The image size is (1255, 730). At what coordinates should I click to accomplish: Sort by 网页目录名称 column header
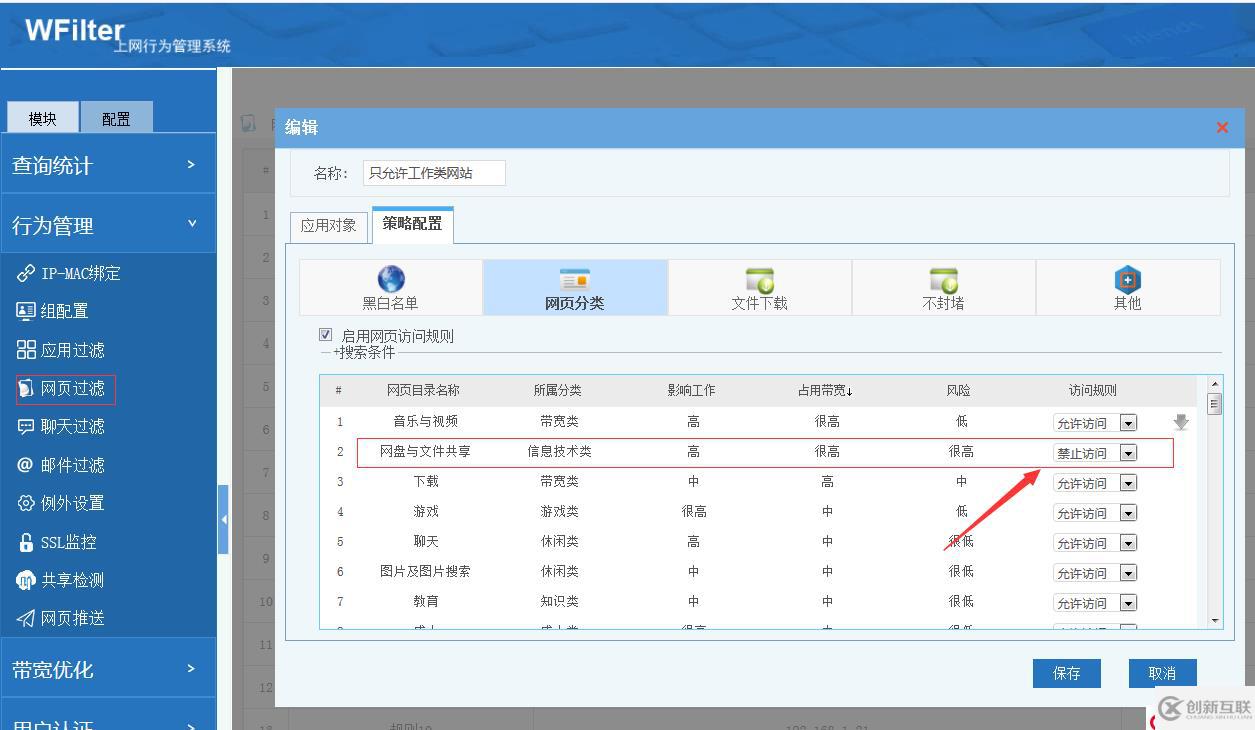coord(423,390)
